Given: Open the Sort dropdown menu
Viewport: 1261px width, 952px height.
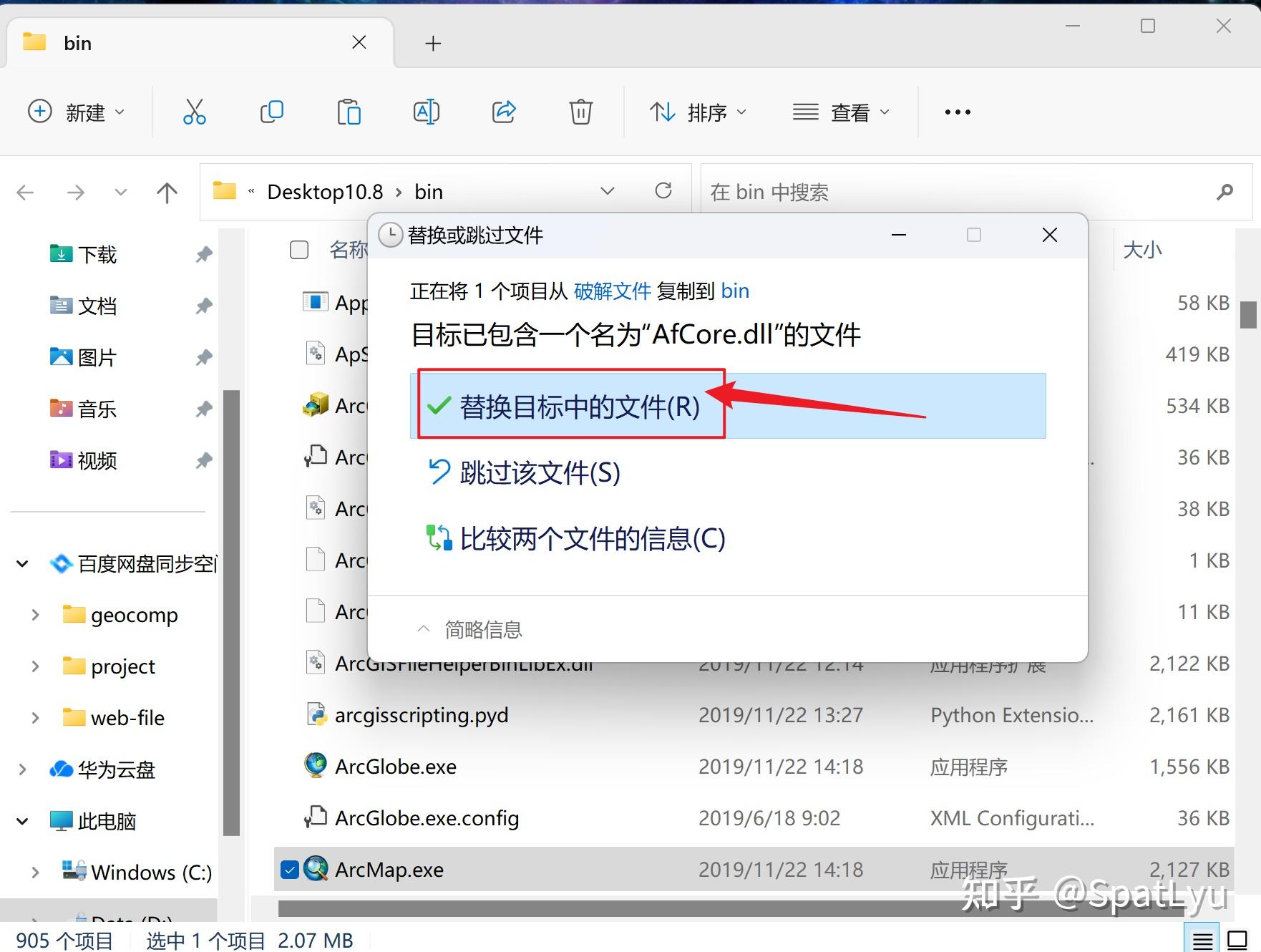Looking at the screenshot, I should tap(698, 112).
